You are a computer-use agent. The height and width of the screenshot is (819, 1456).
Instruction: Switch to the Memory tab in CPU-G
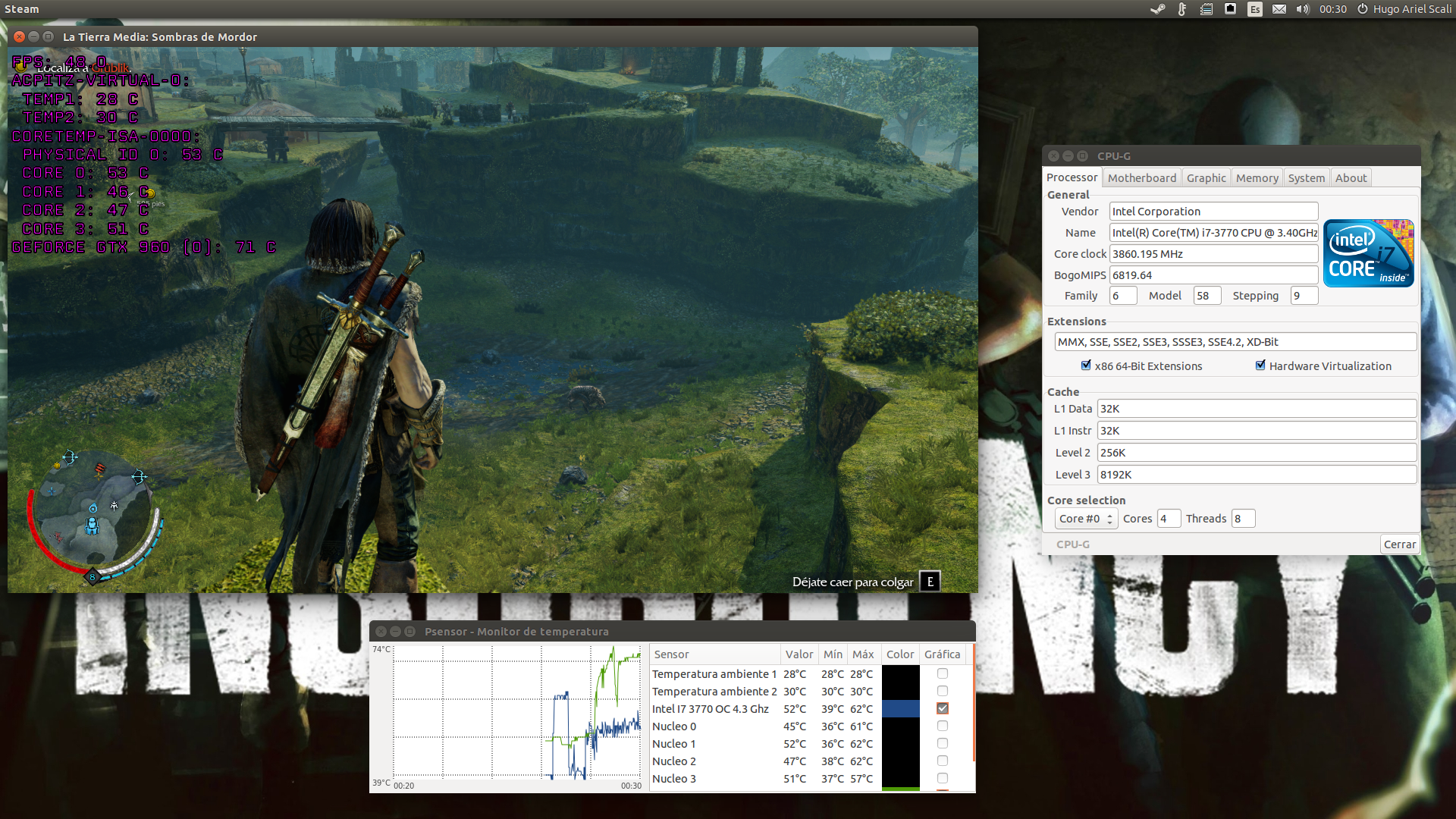(x=1257, y=178)
